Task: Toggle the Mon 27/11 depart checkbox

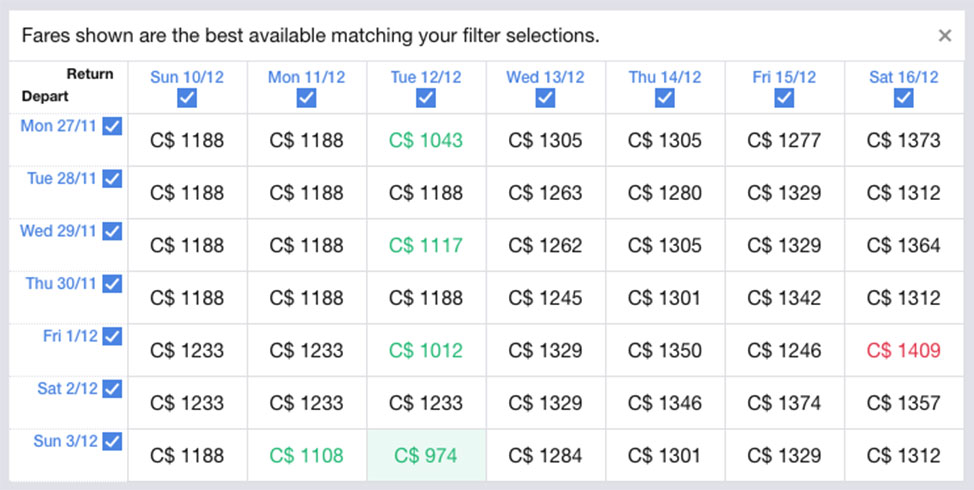Action: coord(112,126)
